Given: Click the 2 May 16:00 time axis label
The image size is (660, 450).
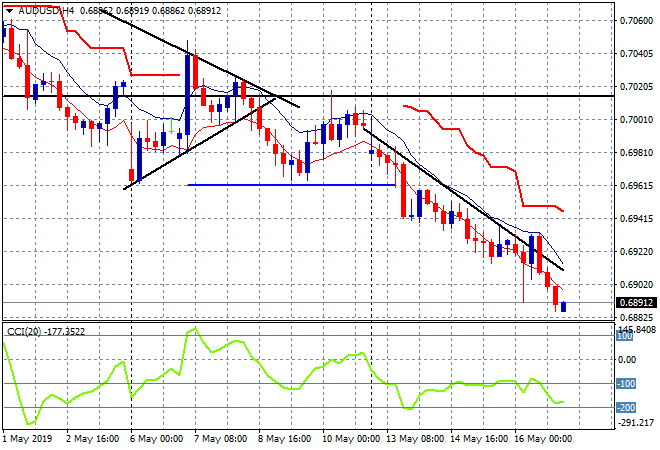Looking at the screenshot, I should click(x=93, y=439).
